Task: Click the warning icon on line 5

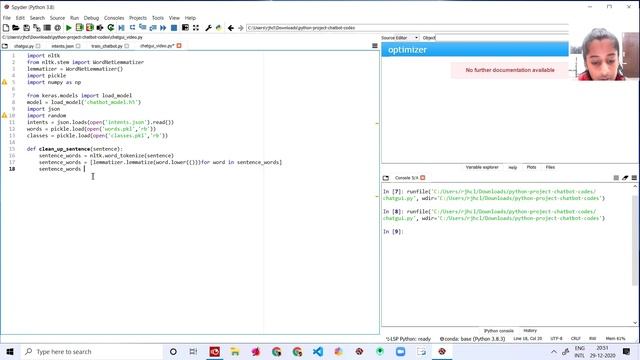Action: 4,82
